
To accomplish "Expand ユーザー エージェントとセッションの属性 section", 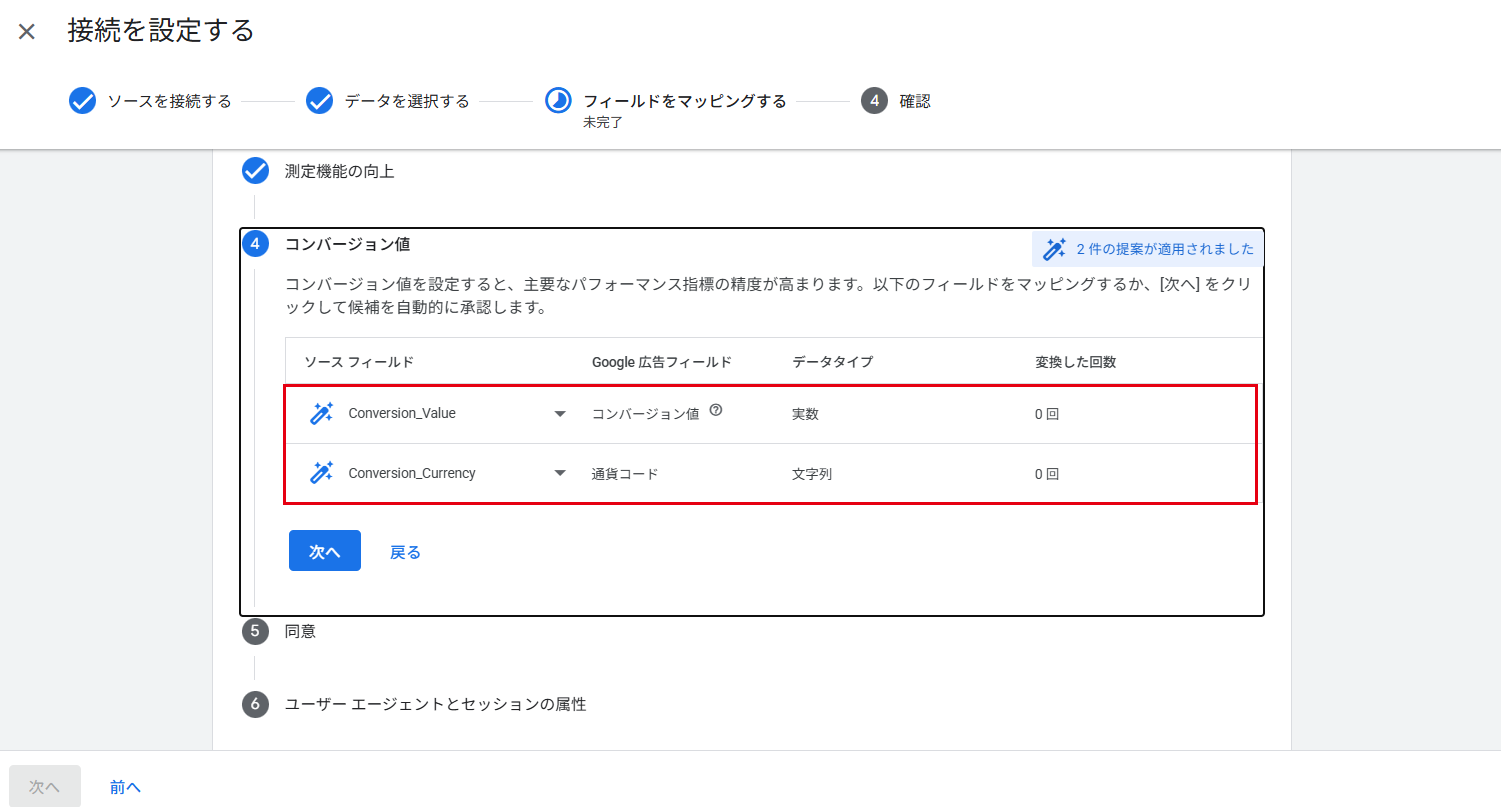I will pos(435,704).
